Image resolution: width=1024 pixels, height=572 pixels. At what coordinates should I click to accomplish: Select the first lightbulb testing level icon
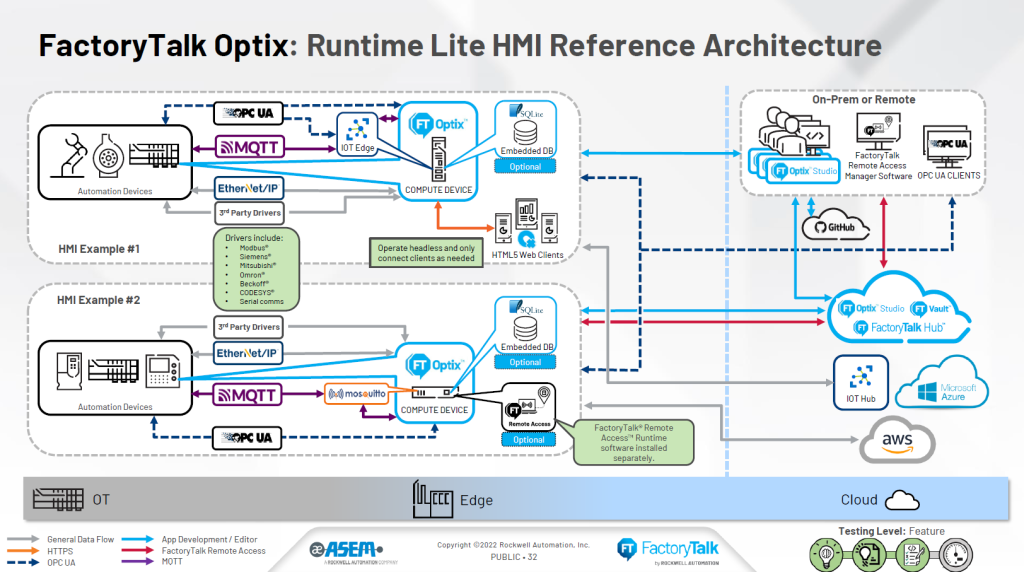pyautogui.click(x=826, y=555)
